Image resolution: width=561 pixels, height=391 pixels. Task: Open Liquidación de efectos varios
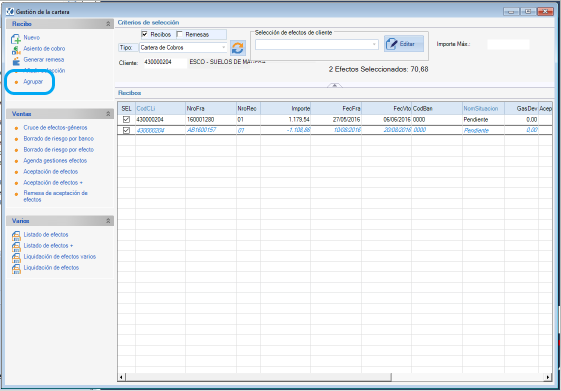pyautogui.click(x=60, y=257)
